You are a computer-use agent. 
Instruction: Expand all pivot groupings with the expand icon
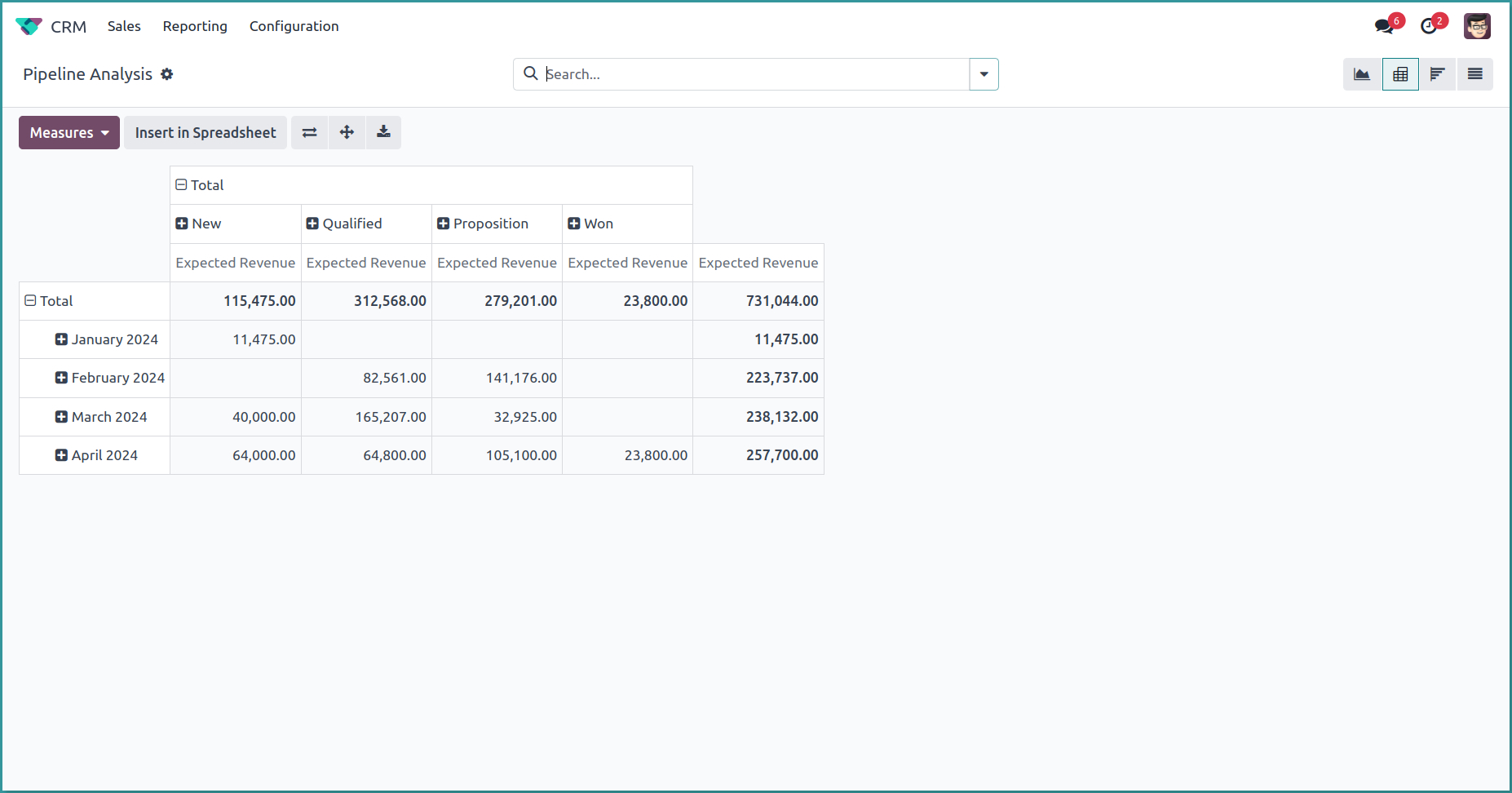[x=347, y=132]
